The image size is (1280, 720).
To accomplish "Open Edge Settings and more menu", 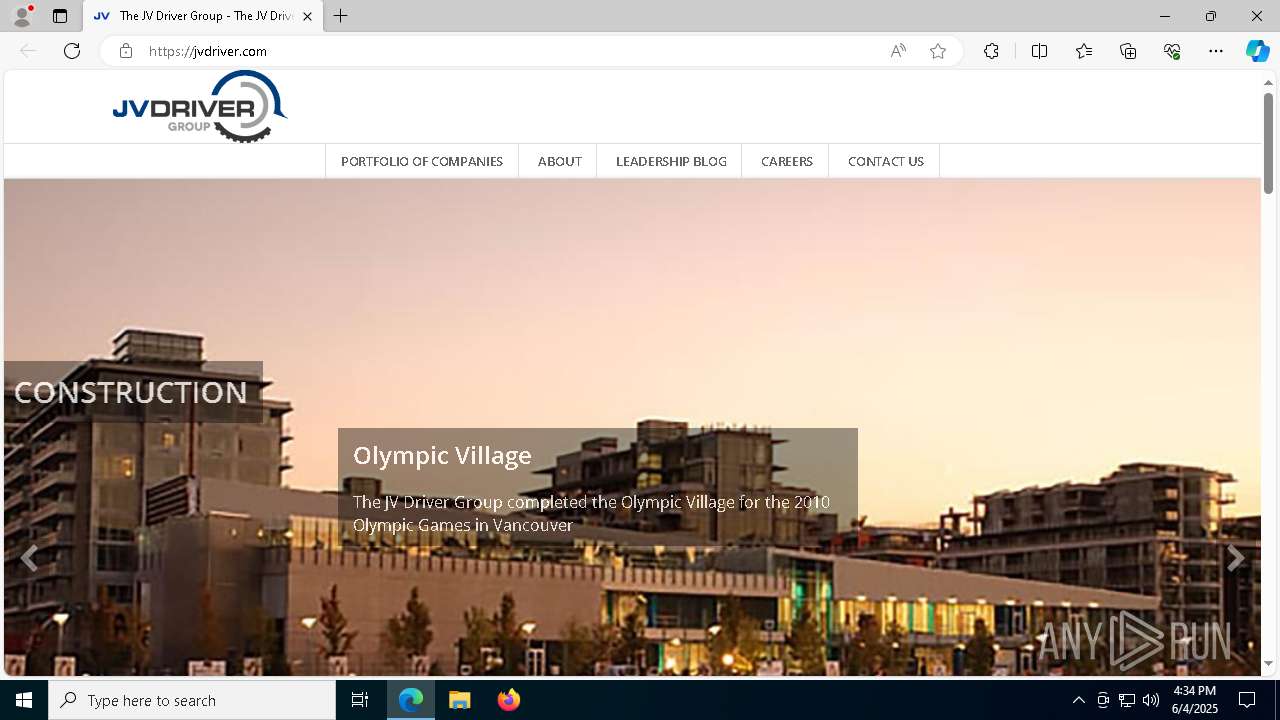I will pos(1216,51).
